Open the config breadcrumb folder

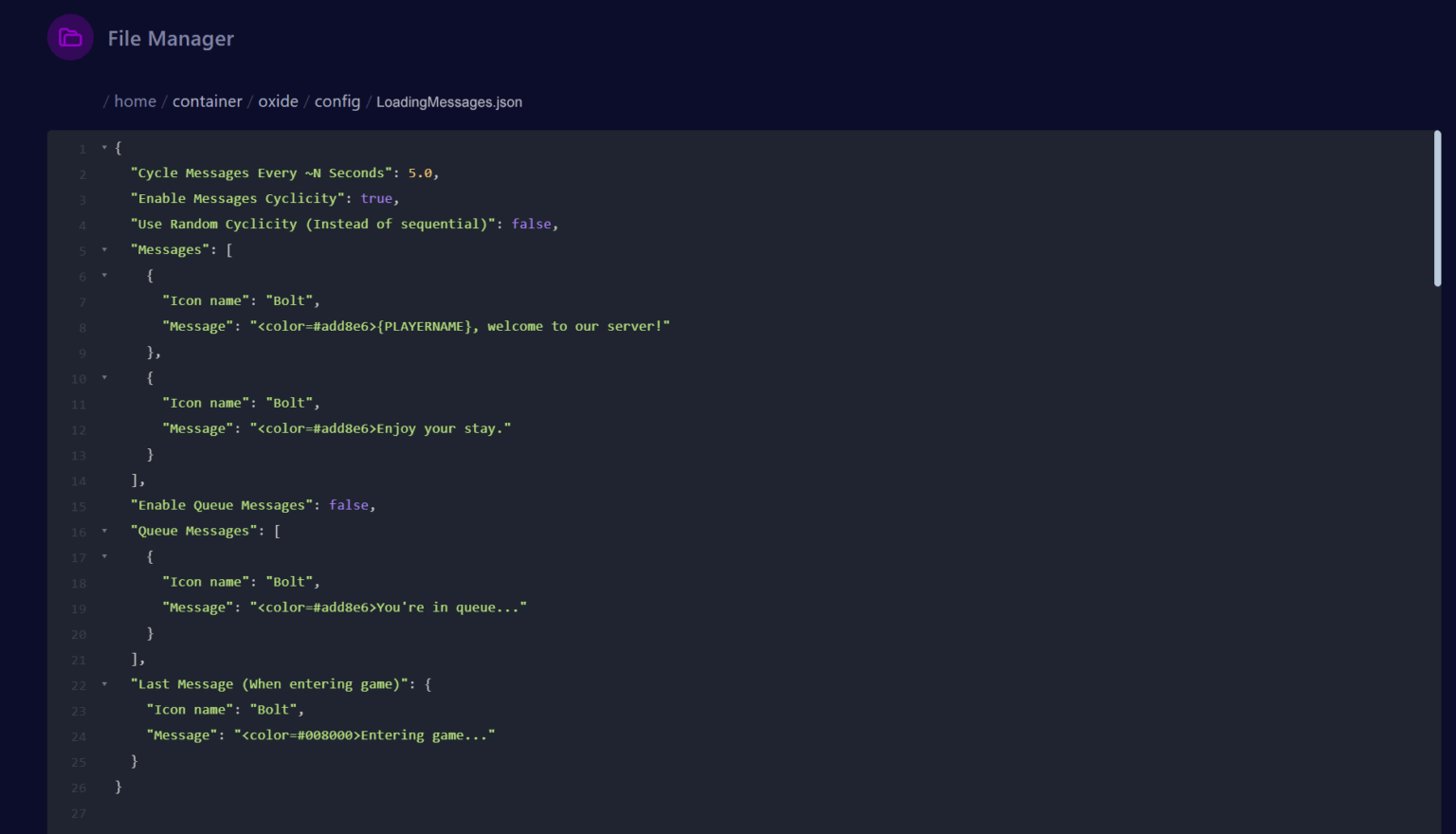337,101
